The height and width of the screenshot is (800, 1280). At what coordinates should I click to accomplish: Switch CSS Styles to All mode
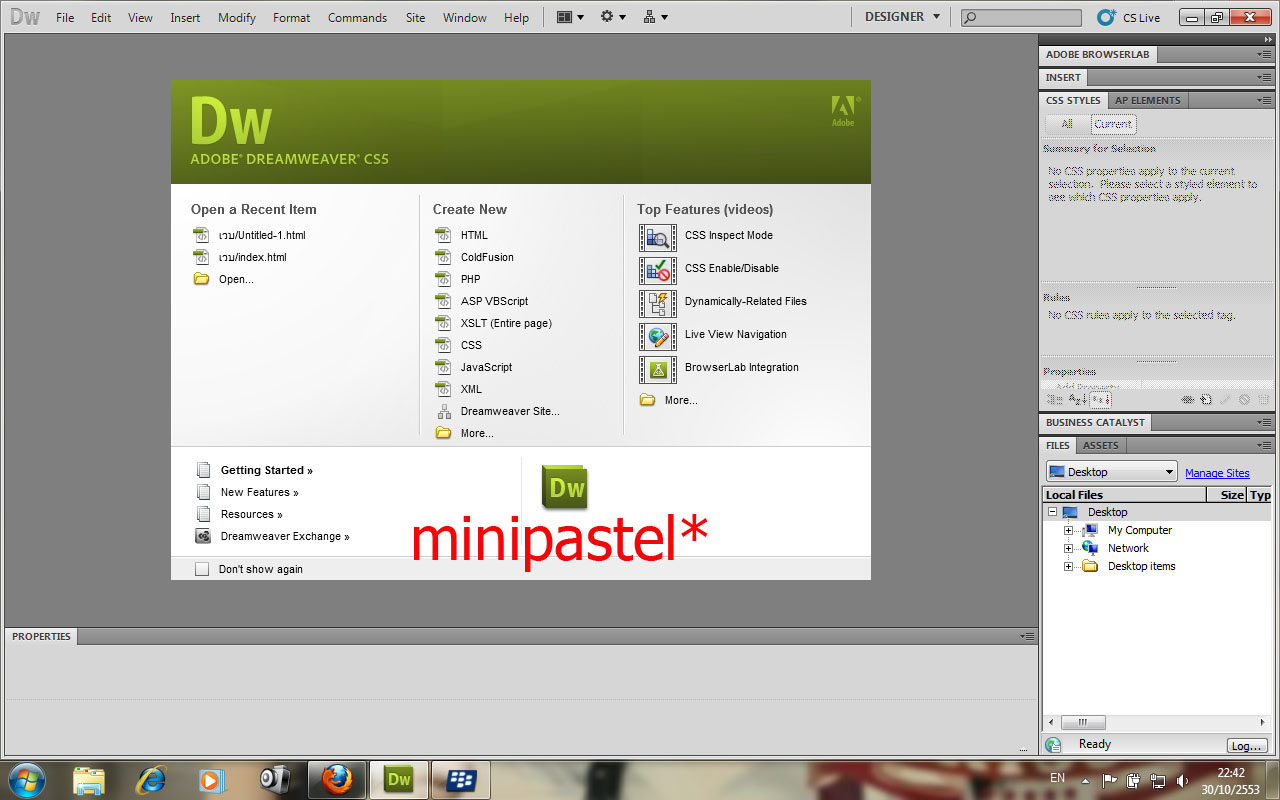(1067, 124)
